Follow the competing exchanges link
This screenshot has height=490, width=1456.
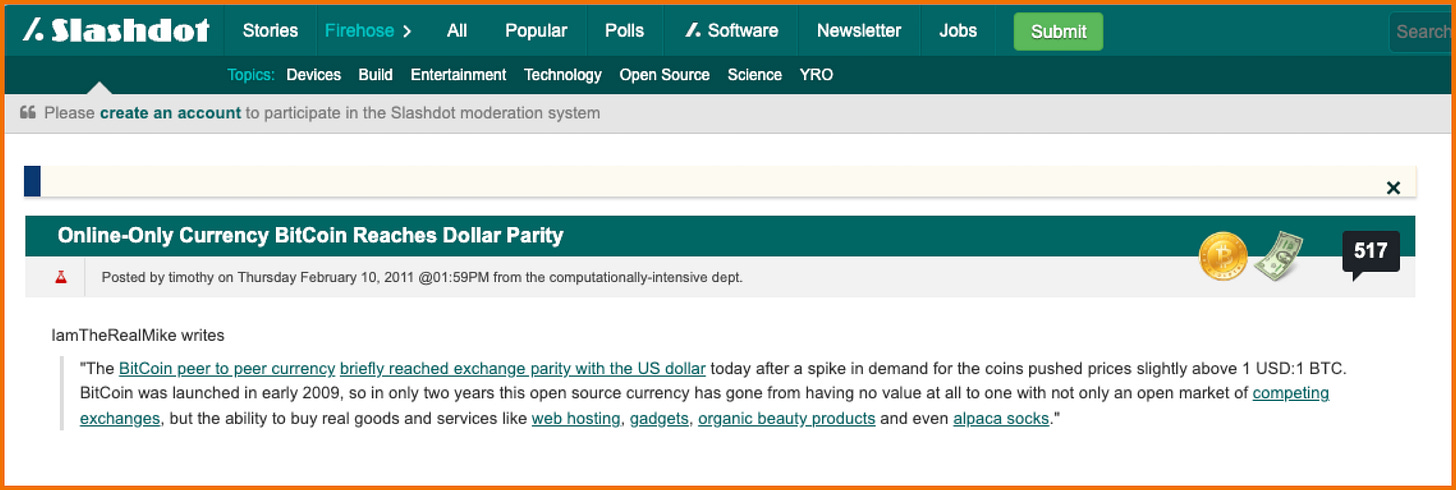click(1291, 393)
